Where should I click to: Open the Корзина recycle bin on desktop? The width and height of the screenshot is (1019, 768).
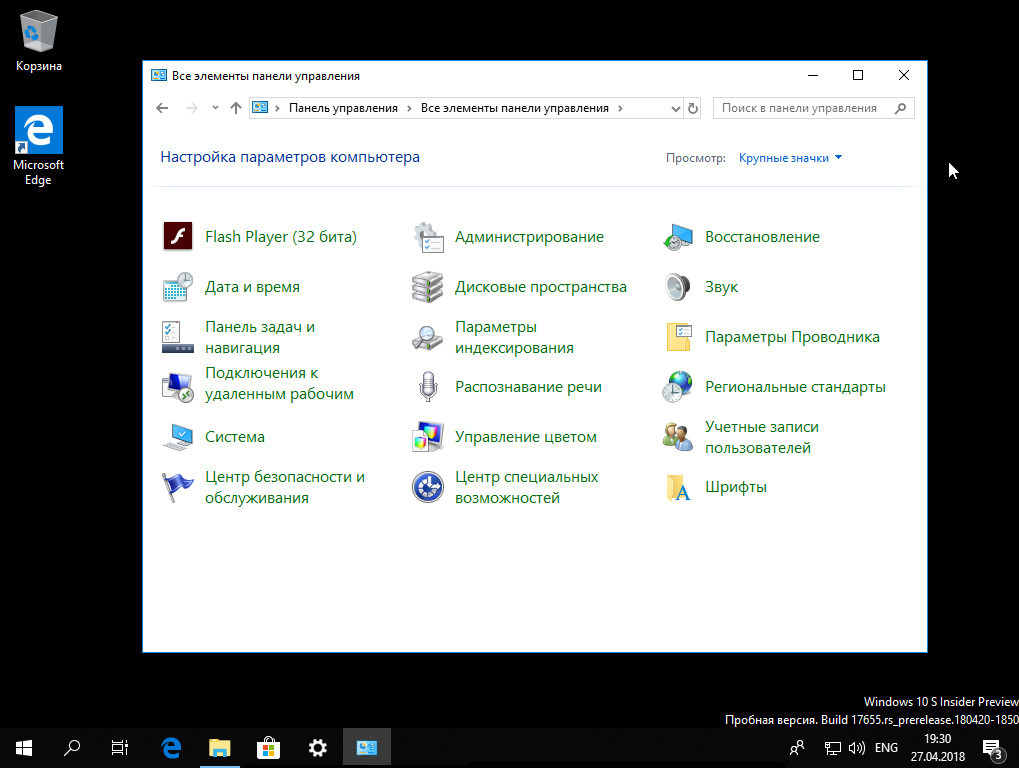point(38,40)
